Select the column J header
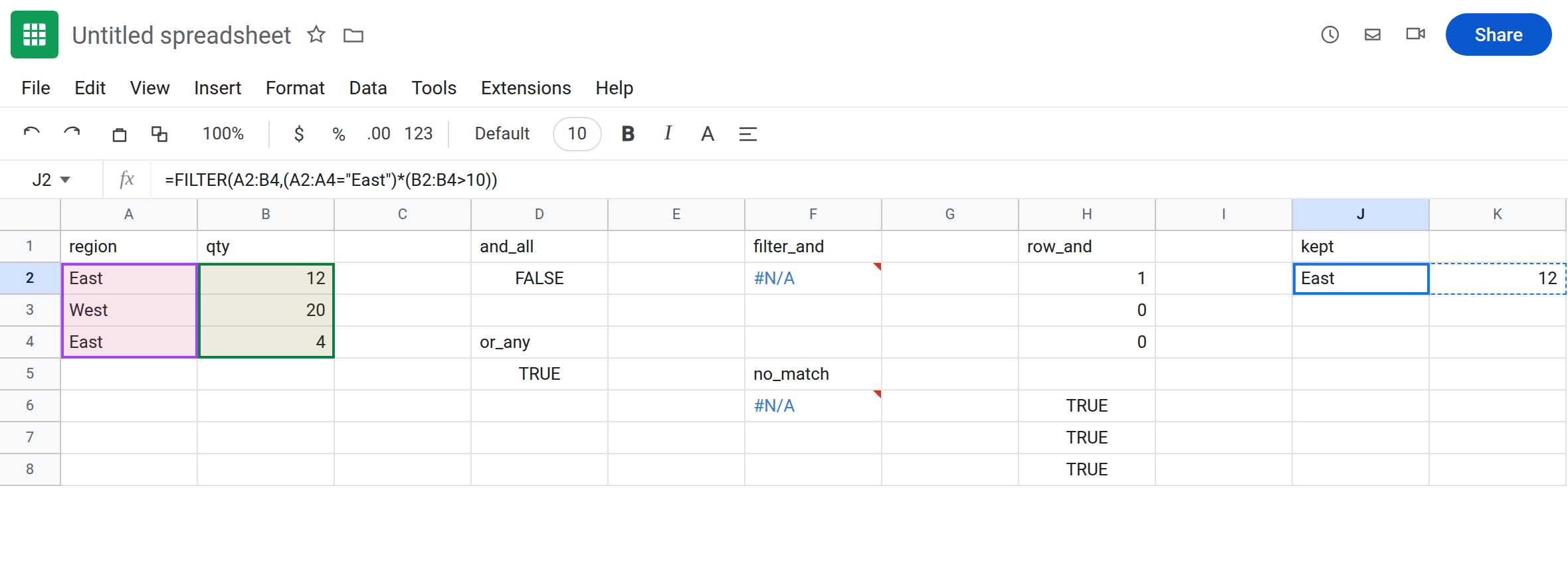This screenshot has height=571, width=1568. [1361, 214]
